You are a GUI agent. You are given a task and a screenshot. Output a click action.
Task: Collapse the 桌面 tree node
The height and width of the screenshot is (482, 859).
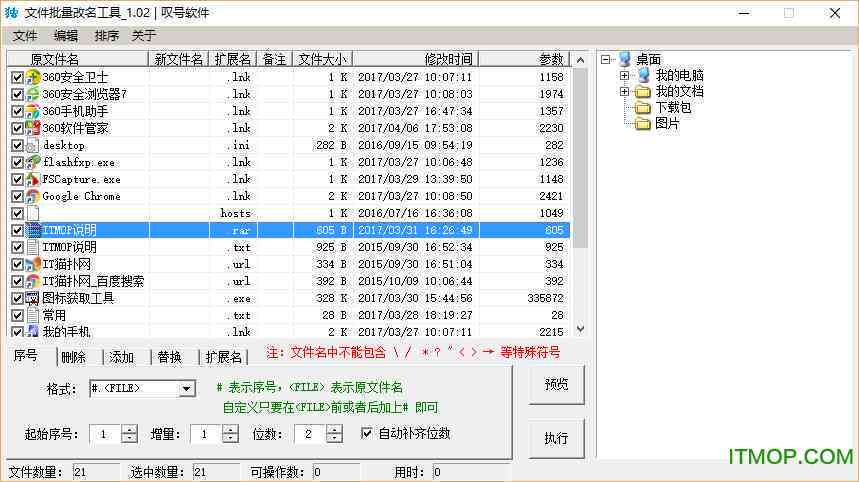[x=605, y=59]
